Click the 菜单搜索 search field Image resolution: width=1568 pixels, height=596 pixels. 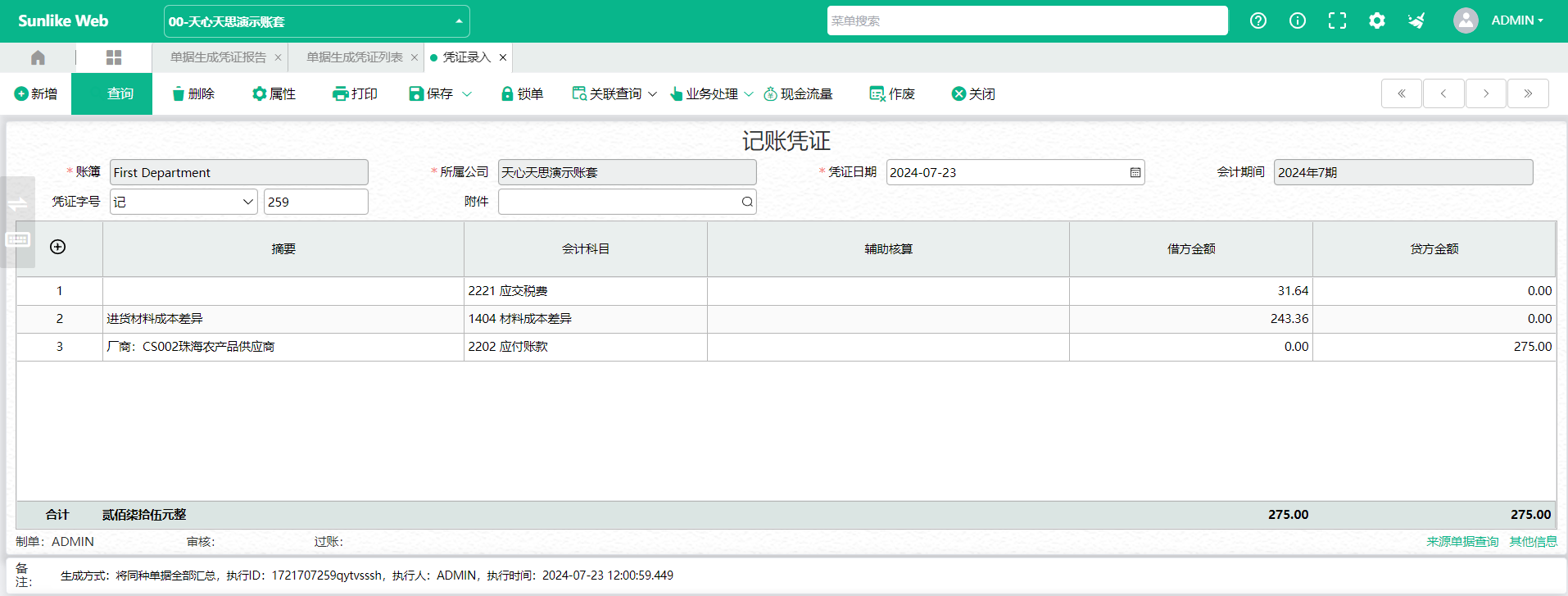click(1027, 20)
